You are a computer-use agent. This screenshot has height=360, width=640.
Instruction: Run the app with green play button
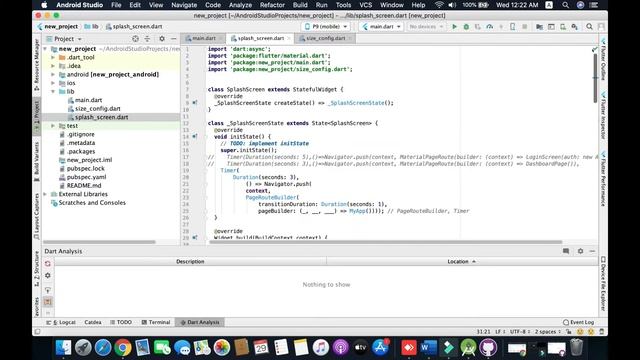(x=454, y=27)
